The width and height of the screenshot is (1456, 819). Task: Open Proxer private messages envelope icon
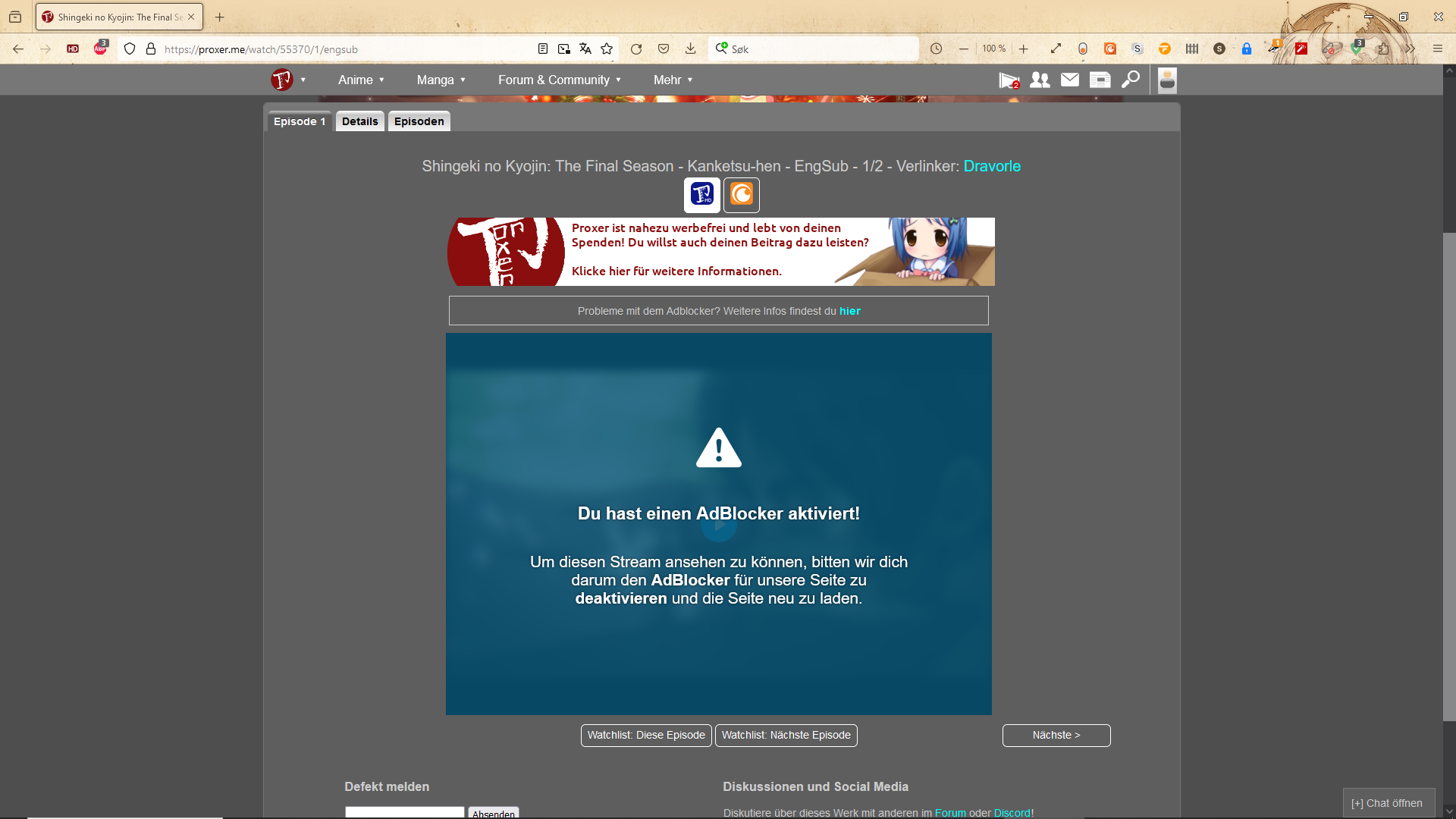(1069, 80)
